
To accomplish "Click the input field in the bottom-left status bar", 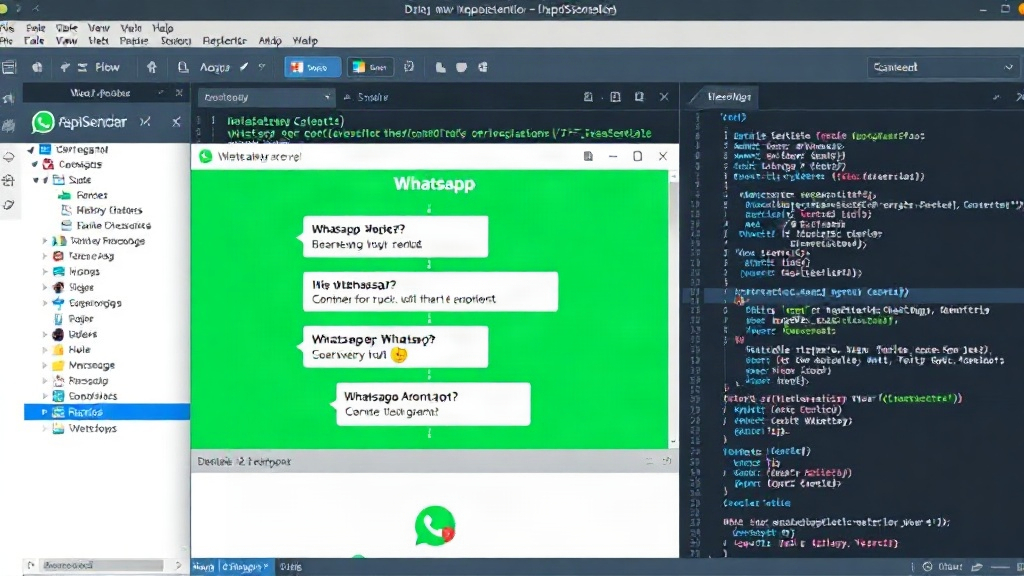I will coord(101,566).
